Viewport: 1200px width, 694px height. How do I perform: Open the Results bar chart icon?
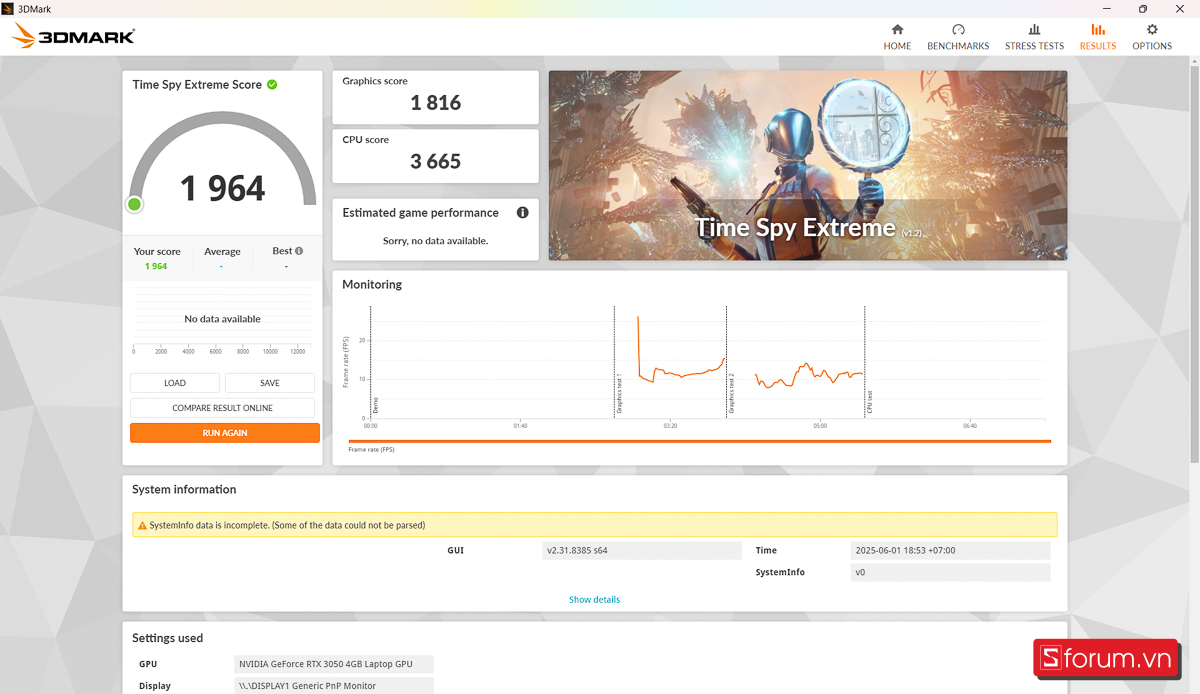point(1098,30)
